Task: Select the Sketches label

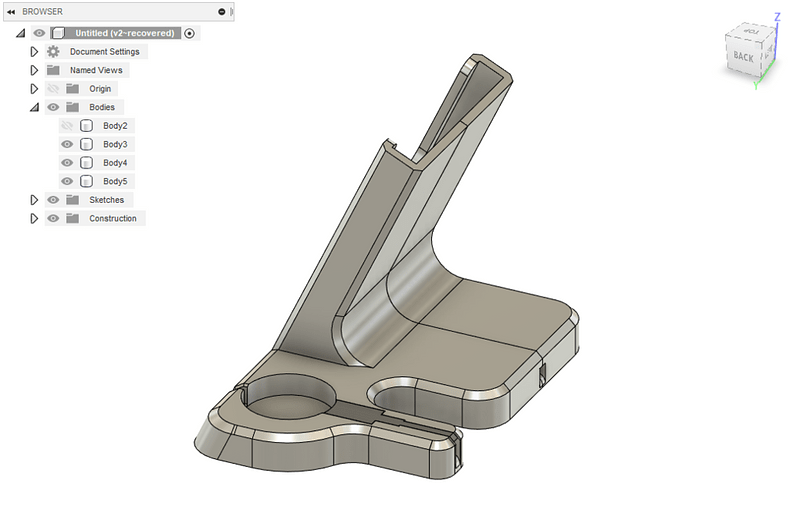Action: 107,200
